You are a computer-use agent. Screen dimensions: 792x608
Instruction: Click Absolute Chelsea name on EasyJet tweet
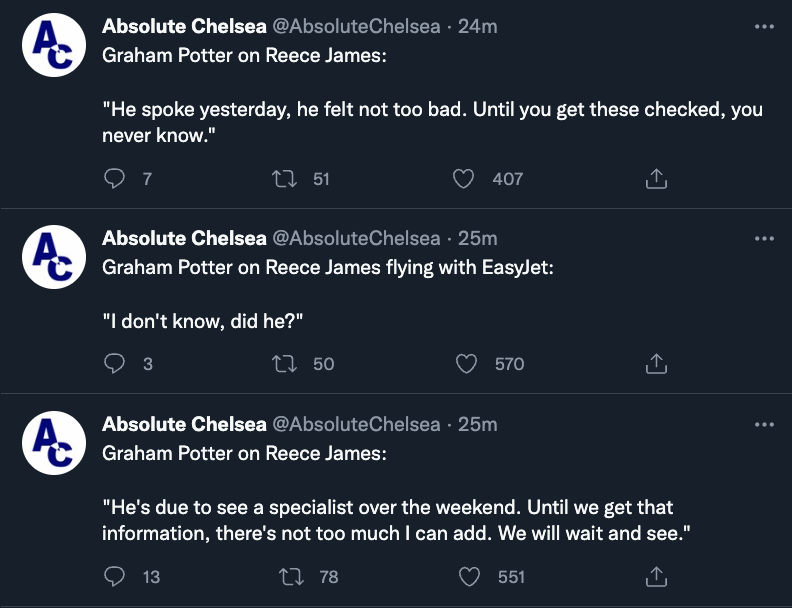pyautogui.click(x=184, y=239)
